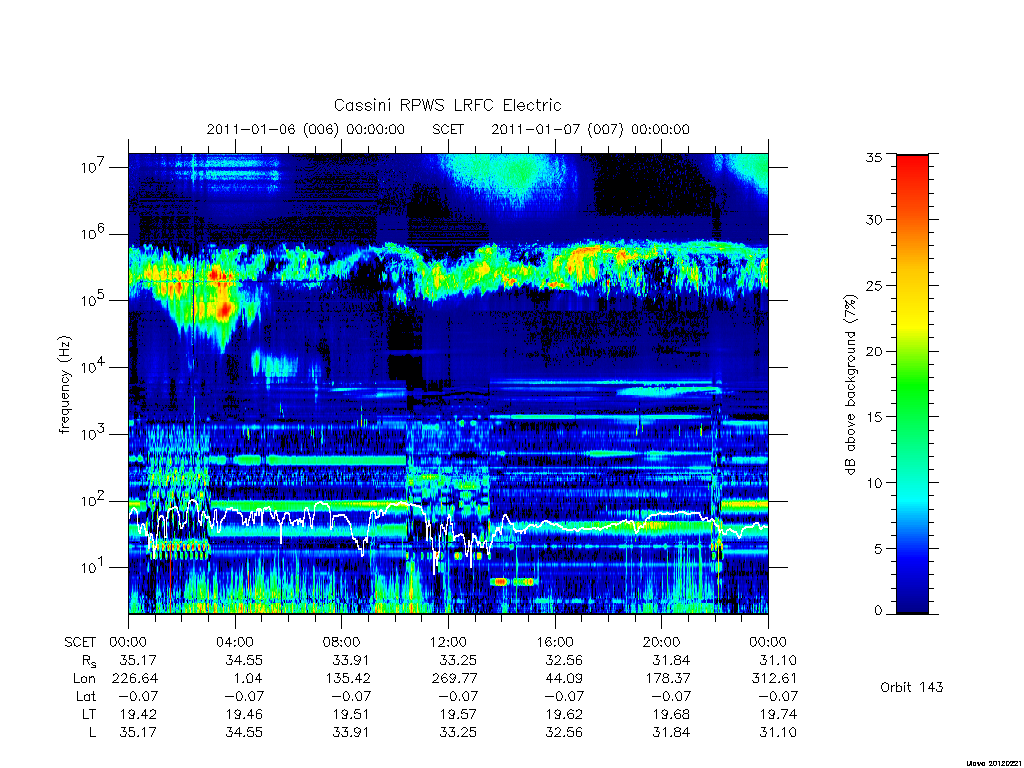1024x768 pixels.
Task: Click the '12:00' time axis label
Action: click(448, 642)
